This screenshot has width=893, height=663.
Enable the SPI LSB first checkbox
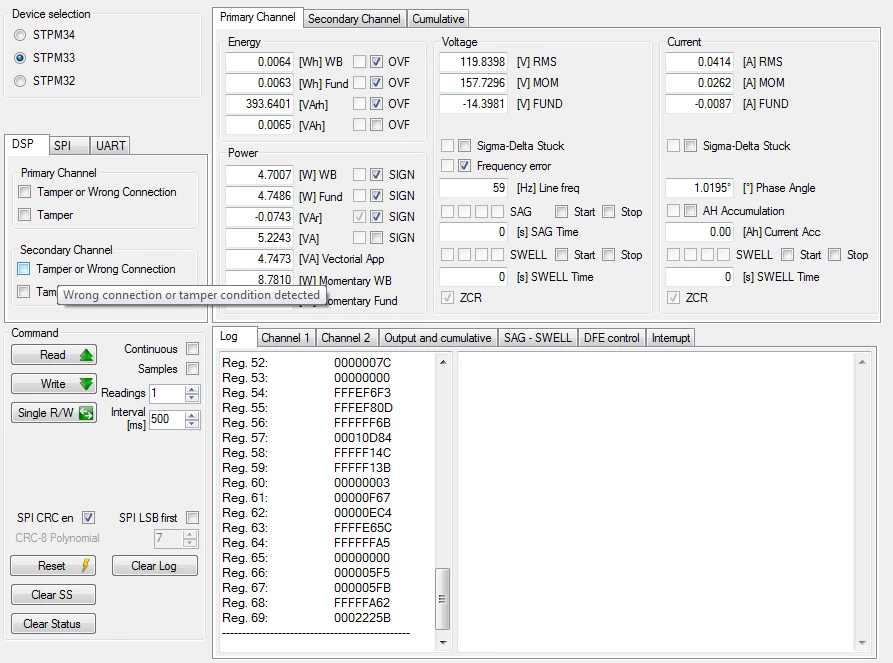[x=192, y=517]
